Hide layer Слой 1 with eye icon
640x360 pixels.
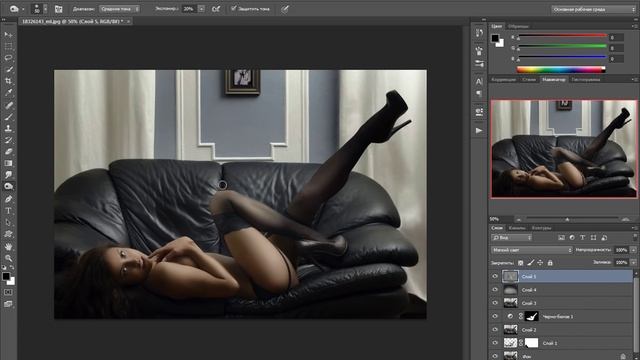(495, 343)
